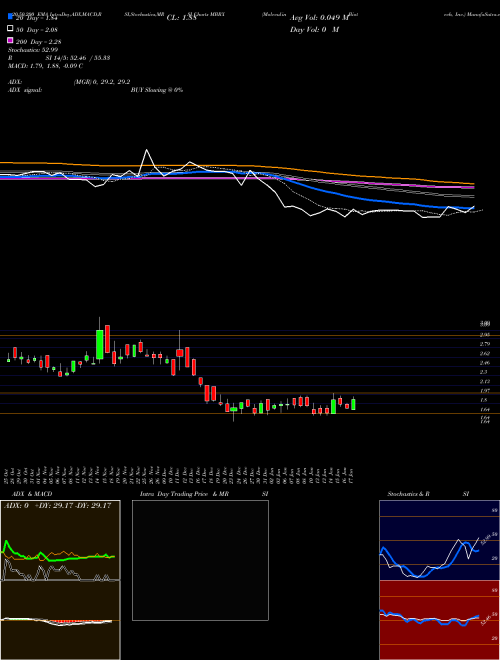Click the 'MACD: 1.79, 1.88, -0.09 C' line
Image resolution: width=500 pixels, height=660 pixels.
pyautogui.click(x=45, y=66)
